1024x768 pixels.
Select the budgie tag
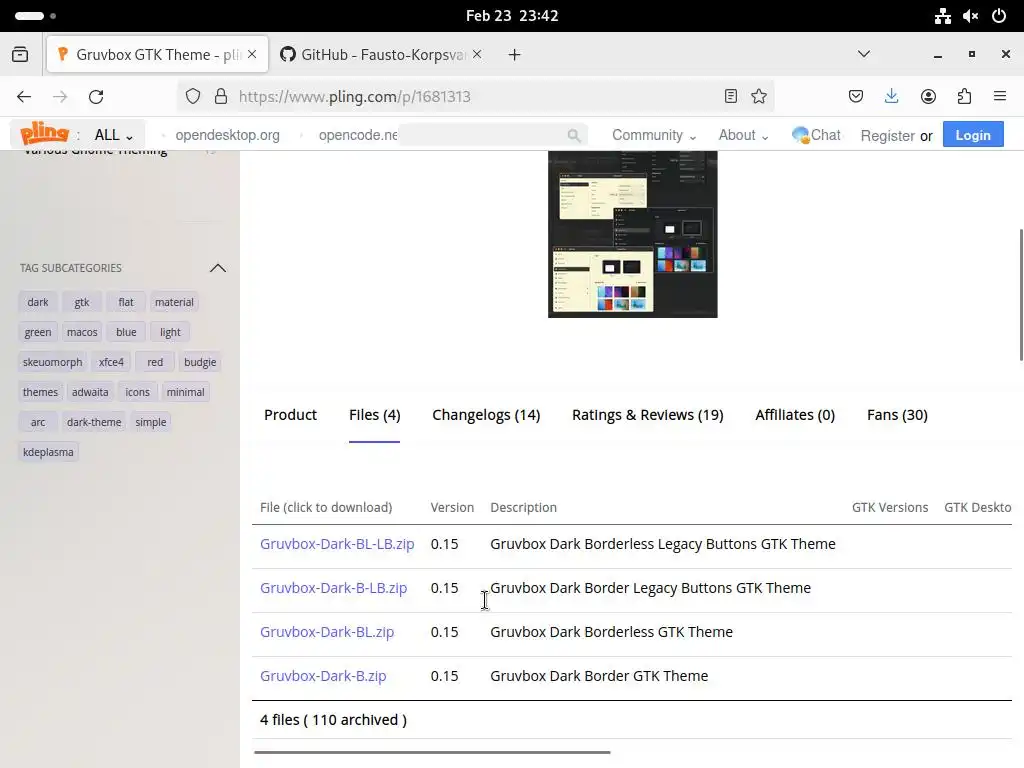200,362
